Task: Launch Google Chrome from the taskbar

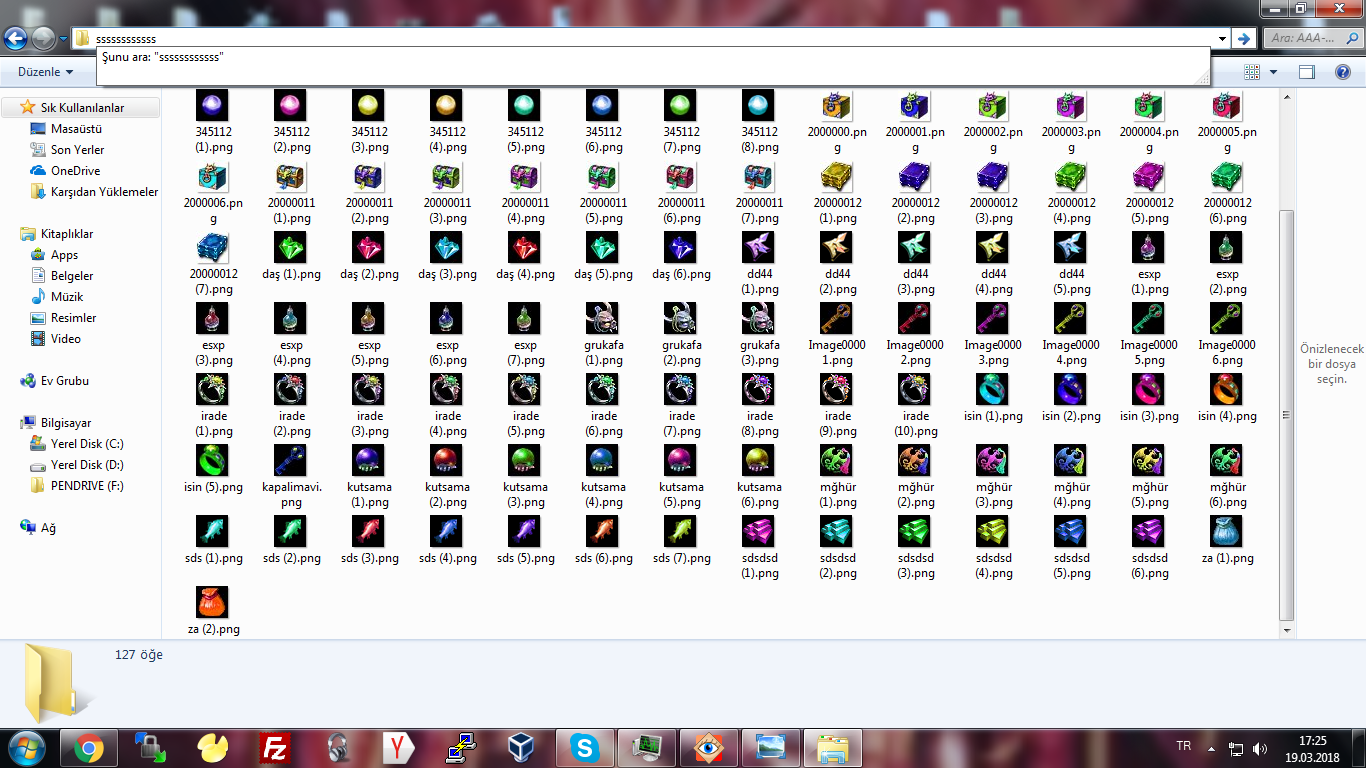Action: coord(89,748)
